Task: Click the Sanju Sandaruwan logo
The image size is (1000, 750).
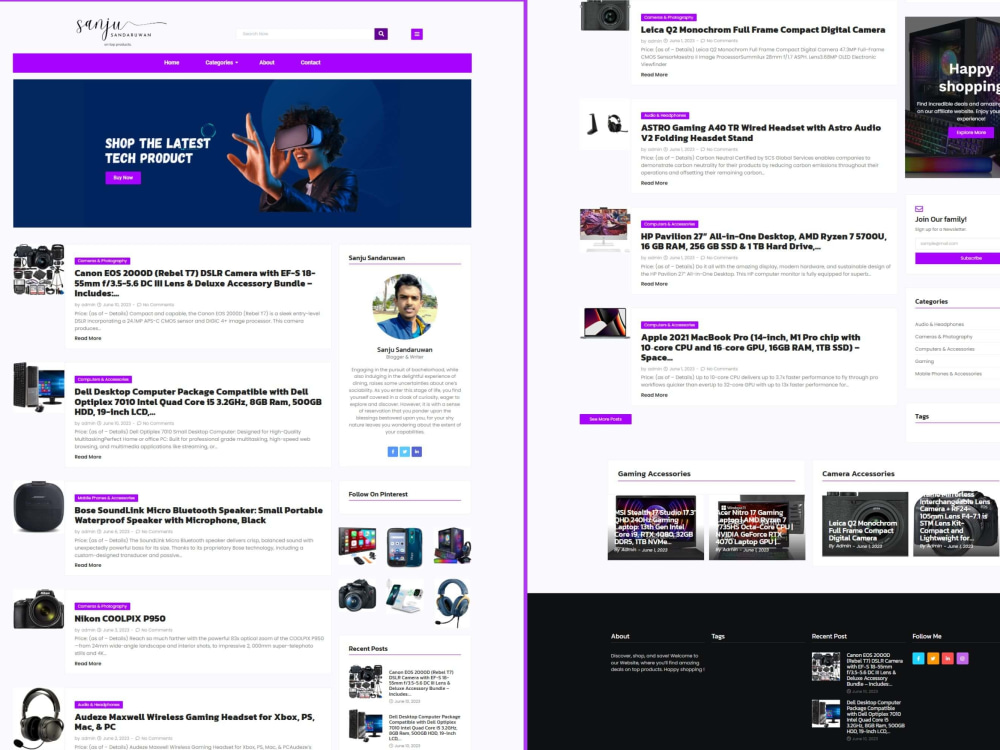Action: point(120,31)
